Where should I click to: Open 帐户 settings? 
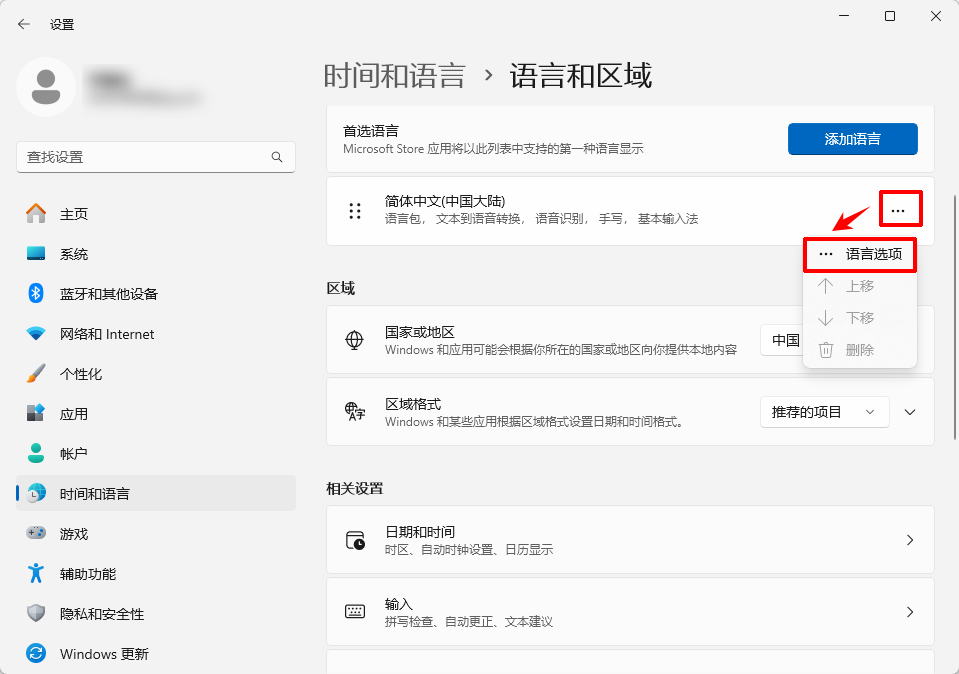pos(156,454)
